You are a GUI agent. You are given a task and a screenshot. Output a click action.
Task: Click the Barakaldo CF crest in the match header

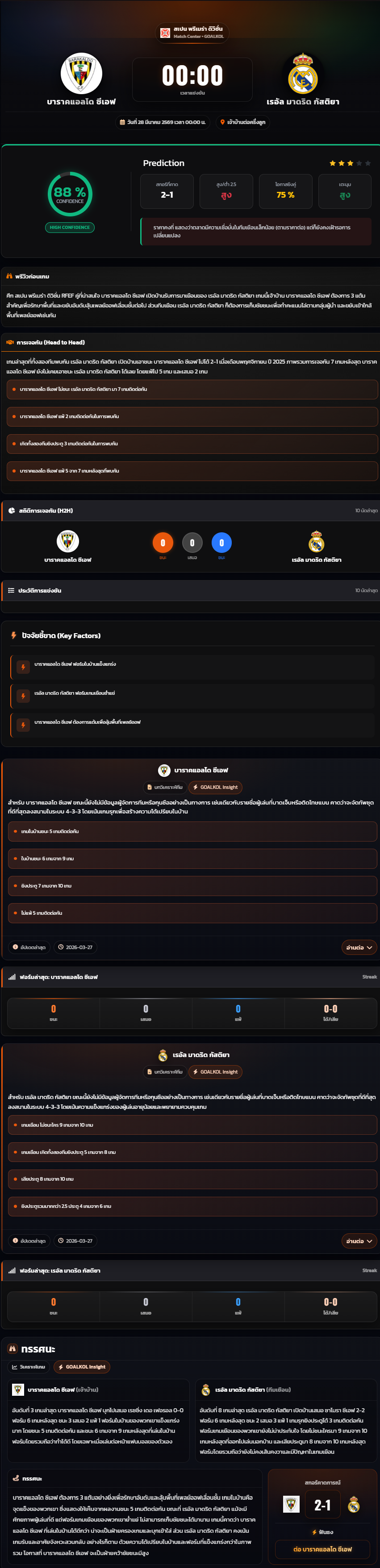[81, 74]
